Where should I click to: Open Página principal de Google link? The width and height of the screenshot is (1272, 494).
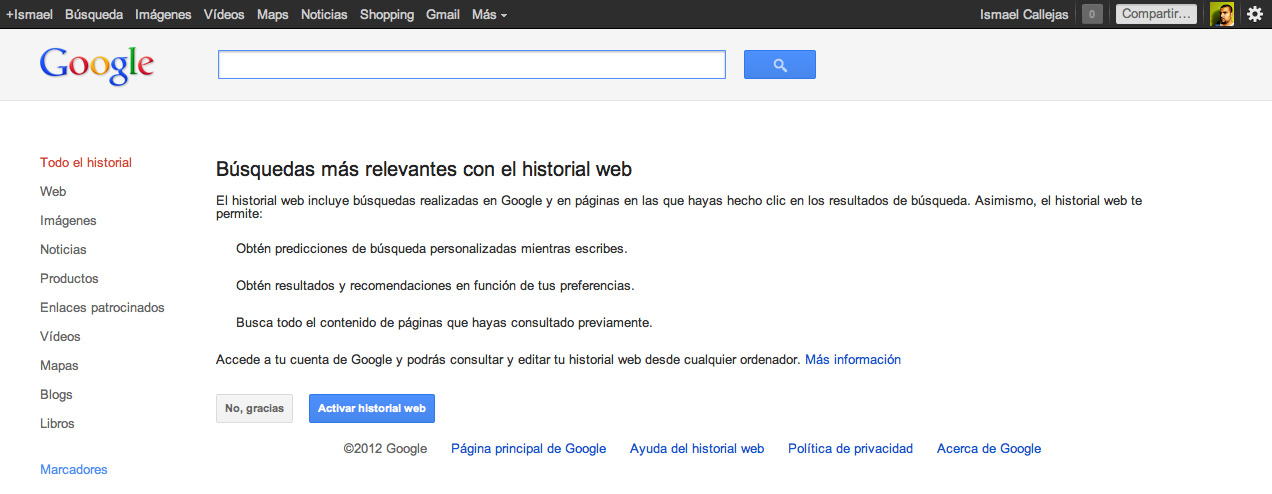point(528,449)
